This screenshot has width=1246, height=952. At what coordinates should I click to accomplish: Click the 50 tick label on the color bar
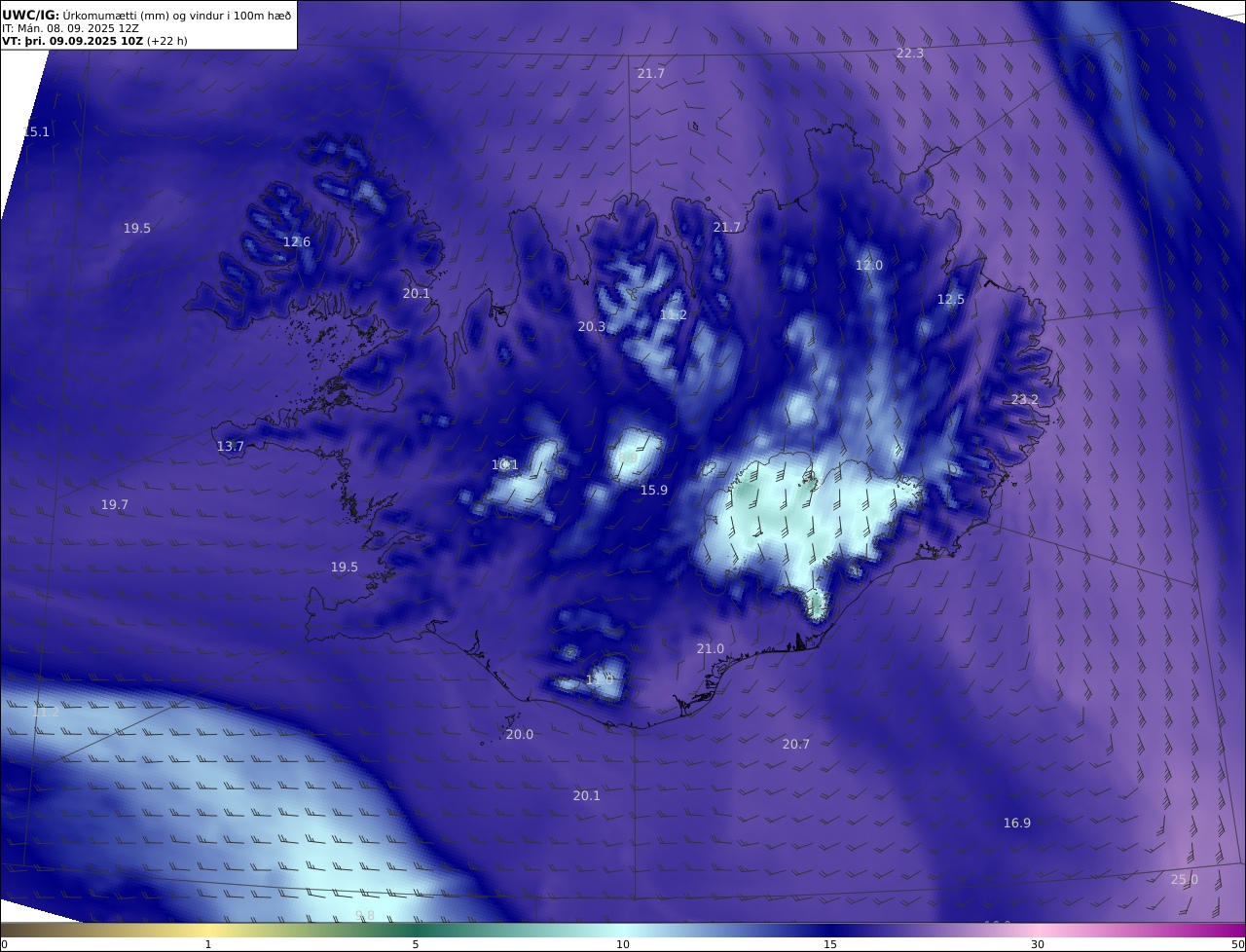1237,944
